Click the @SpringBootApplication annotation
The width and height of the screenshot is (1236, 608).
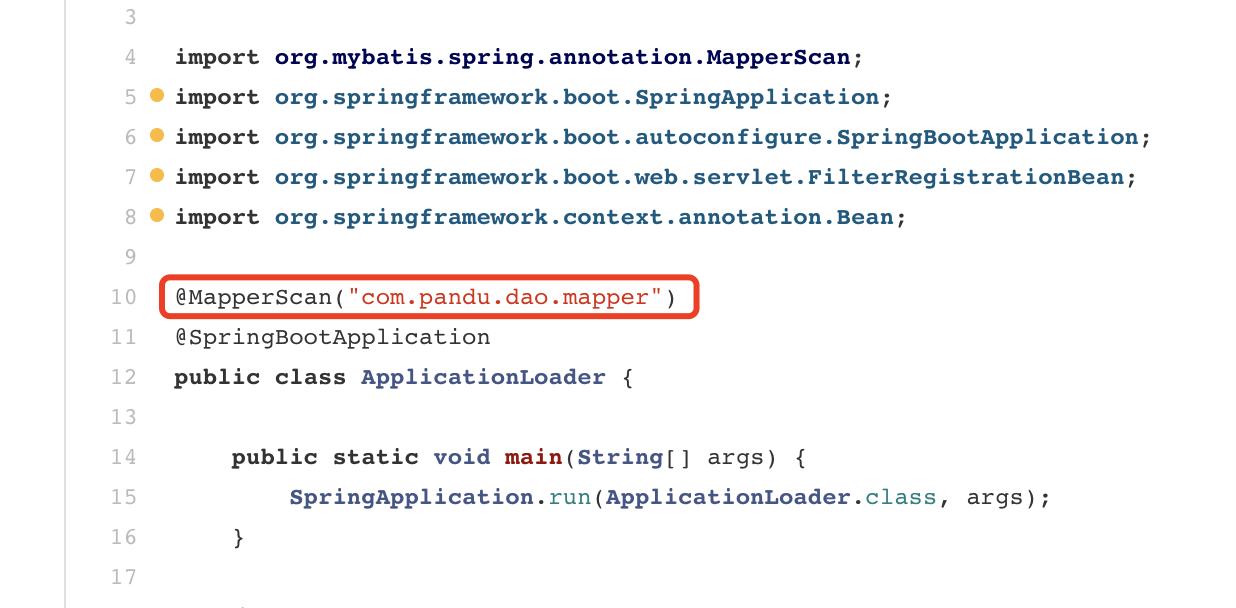[333, 337]
